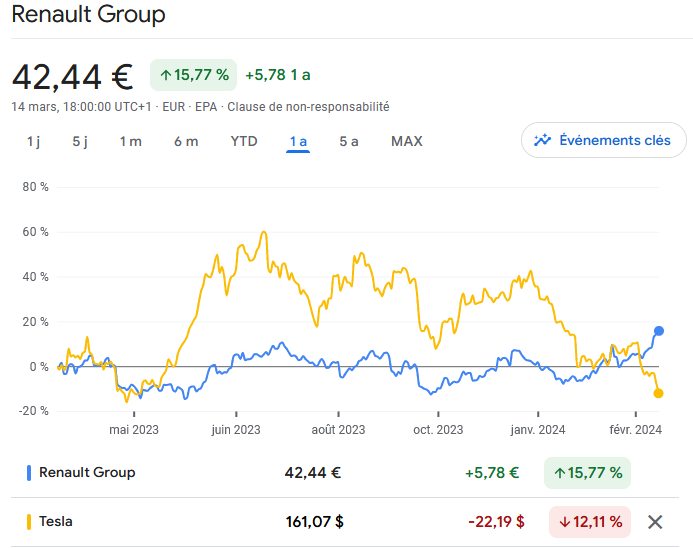Click the sparkline icon in Événements clés
This screenshot has width=693, height=548.
click(543, 141)
